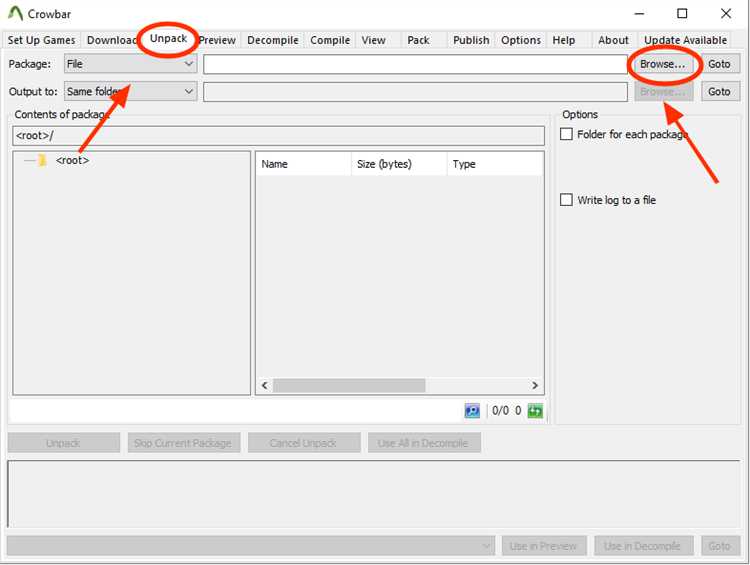
Task: Maximize the Crowbar window
Action: pyautogui.click(x=682, y=13)
